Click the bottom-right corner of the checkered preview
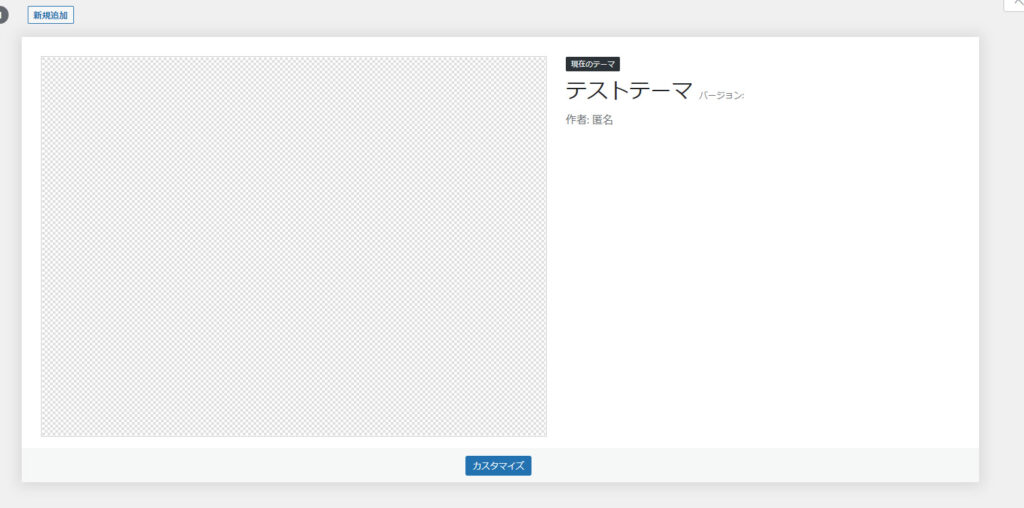 point(542,432)
